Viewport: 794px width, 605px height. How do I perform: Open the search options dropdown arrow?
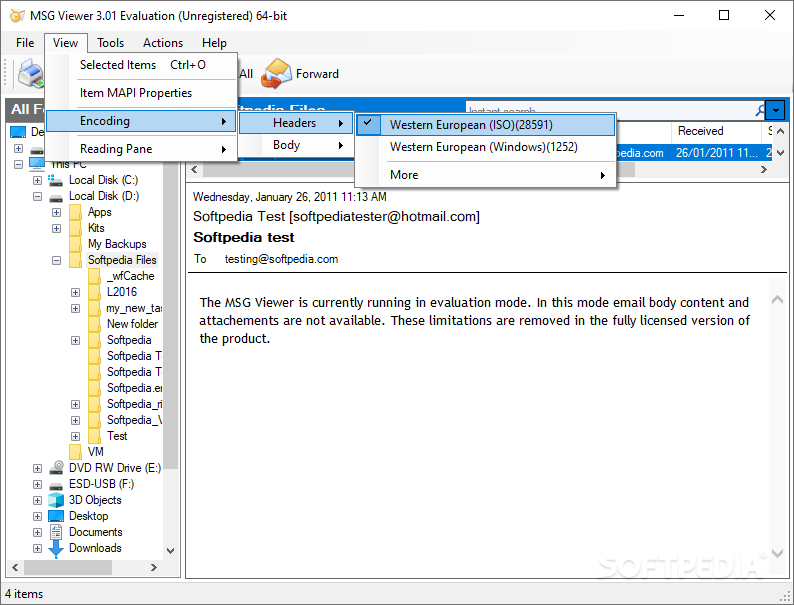tap(775, 110)
